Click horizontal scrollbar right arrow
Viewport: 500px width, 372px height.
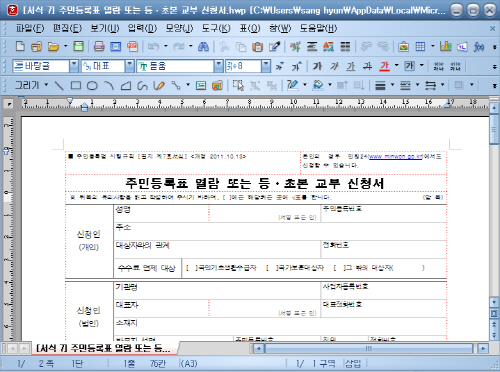483,349
